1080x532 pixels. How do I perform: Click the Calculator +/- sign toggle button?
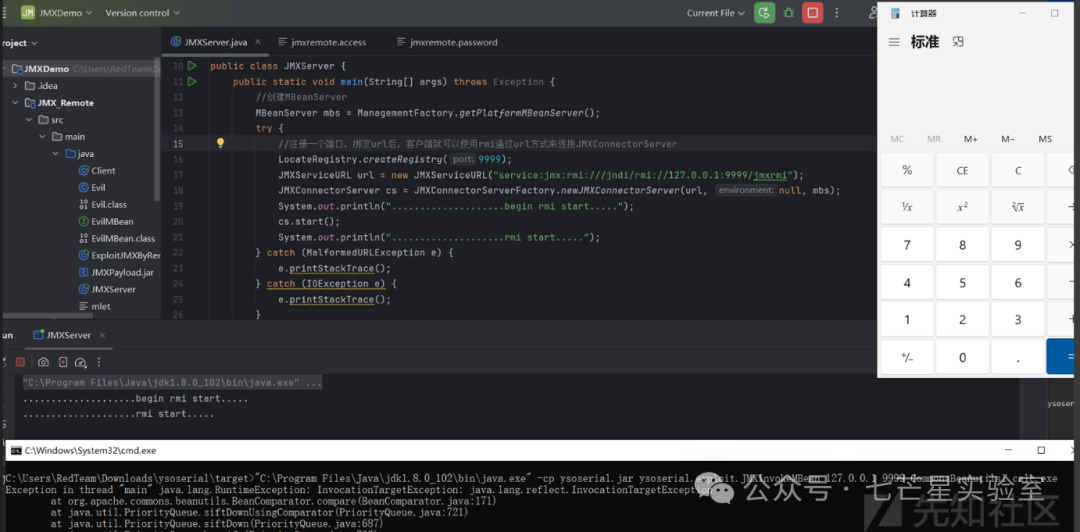pyautogui.click(x=907, y=357)
